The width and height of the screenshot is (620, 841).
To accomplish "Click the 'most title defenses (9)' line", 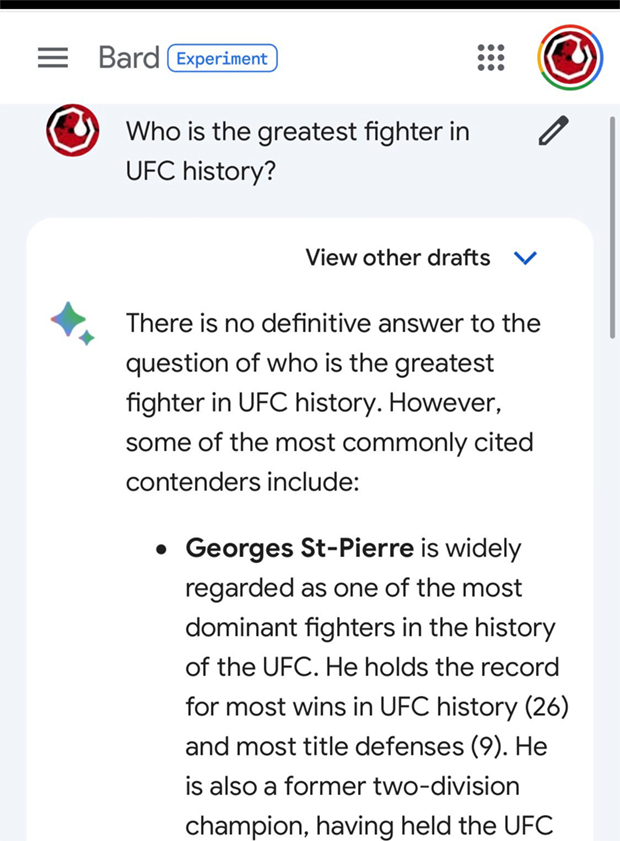I will [x=366, y=747].
